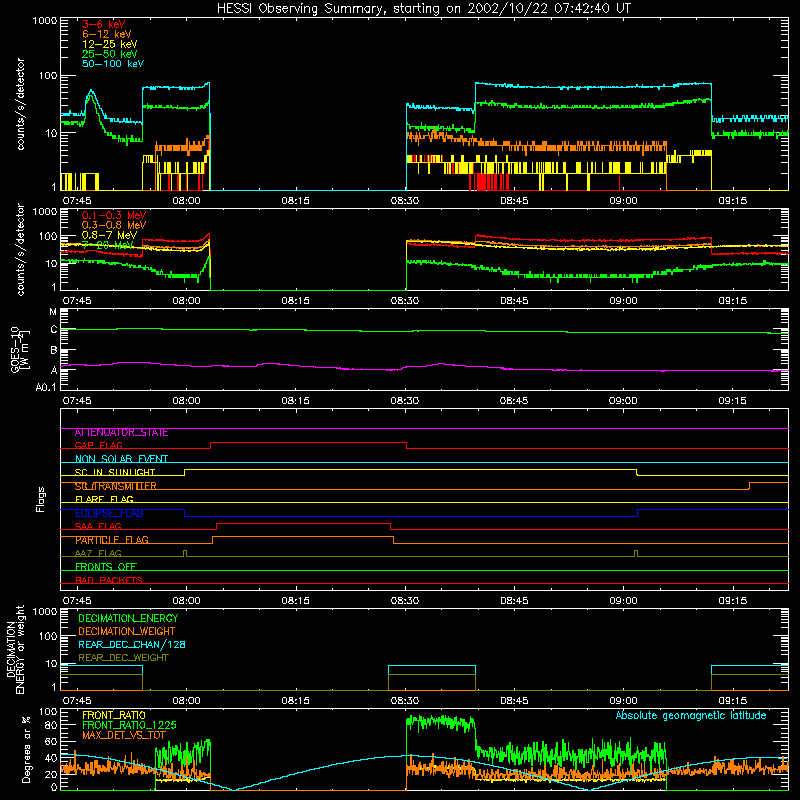Click the C class tick label on GOES axis

(x=54, y=330)
